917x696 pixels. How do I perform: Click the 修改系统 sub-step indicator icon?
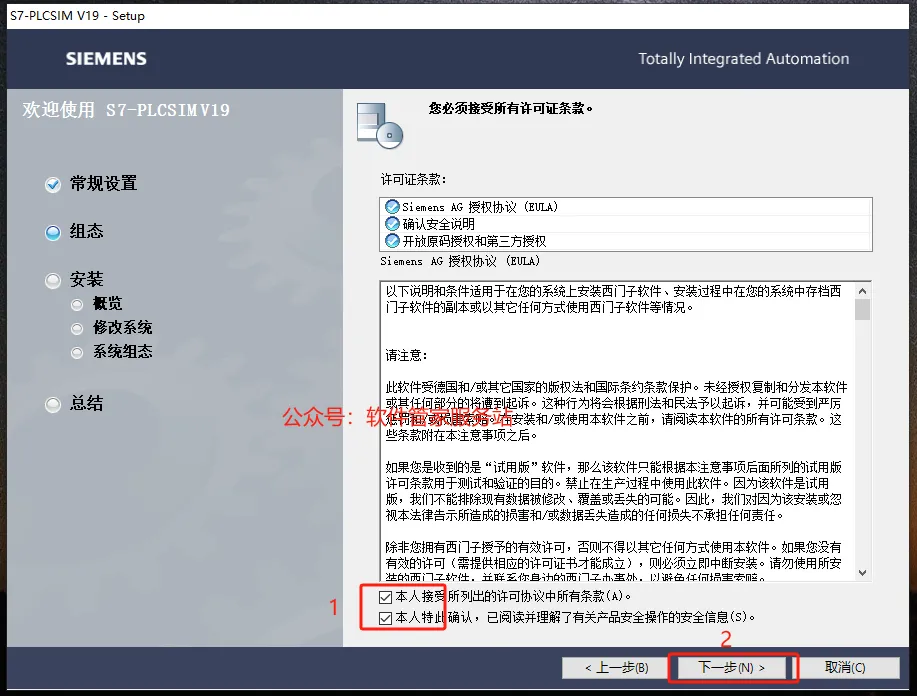click(77, 329)
